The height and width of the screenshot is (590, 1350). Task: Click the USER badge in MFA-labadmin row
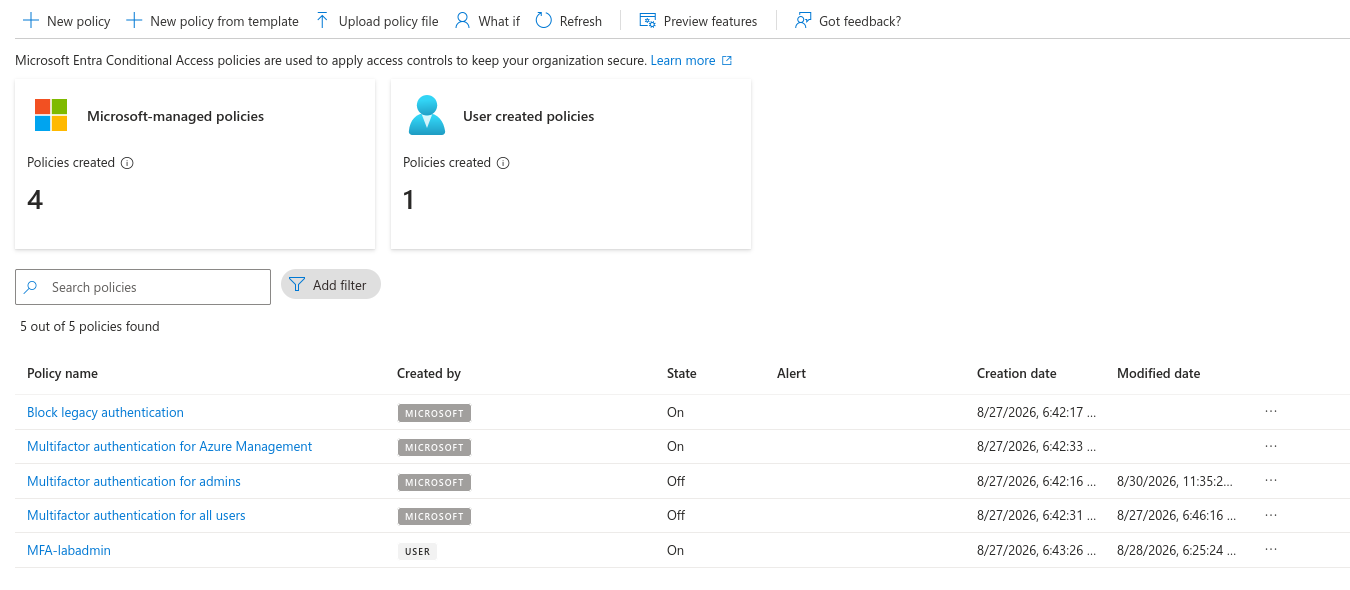(418, 551)
